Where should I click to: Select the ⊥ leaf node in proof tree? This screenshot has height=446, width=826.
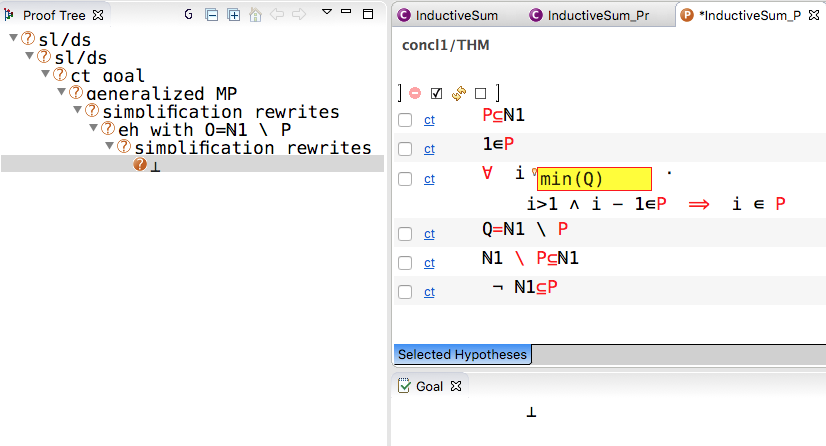pyautogui.click(x=155, y=165)
